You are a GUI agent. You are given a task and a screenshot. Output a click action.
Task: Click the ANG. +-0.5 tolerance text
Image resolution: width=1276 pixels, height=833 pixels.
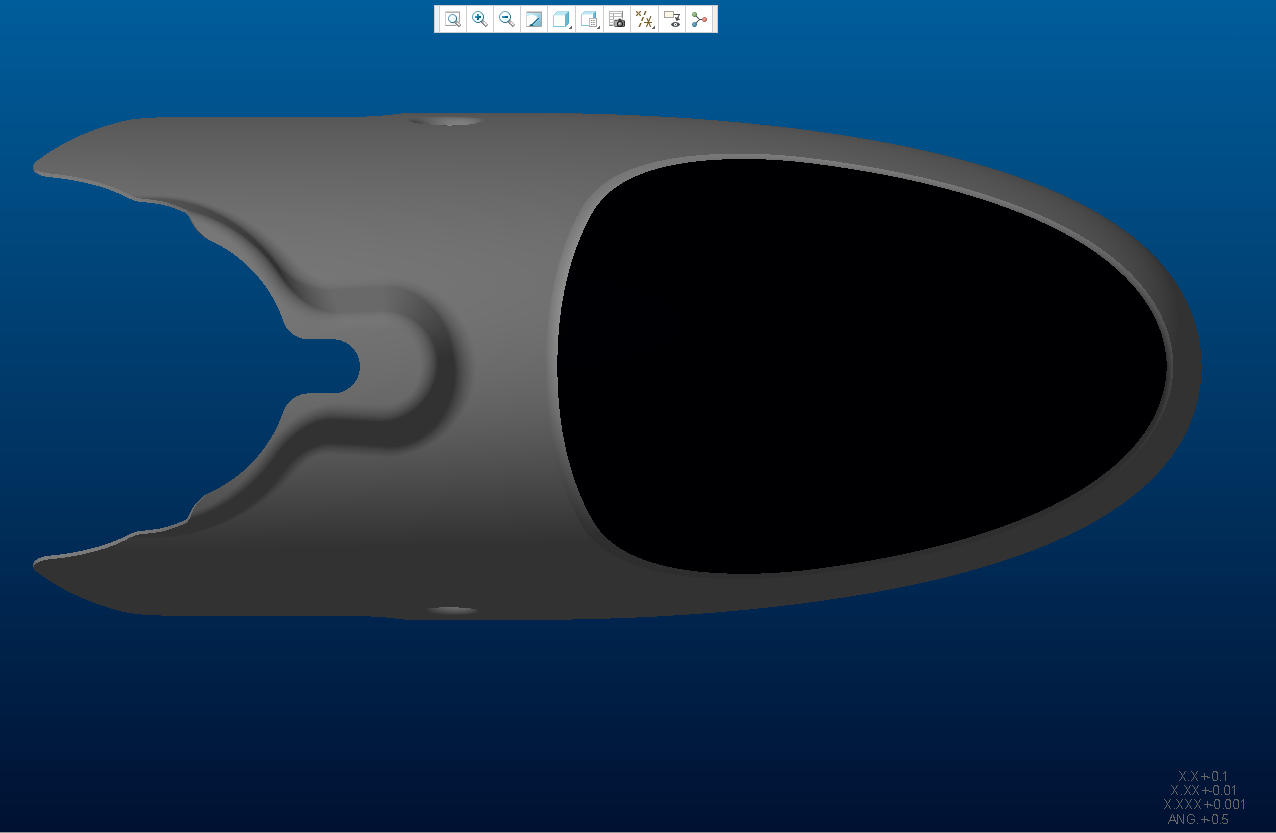point(1198,819)
